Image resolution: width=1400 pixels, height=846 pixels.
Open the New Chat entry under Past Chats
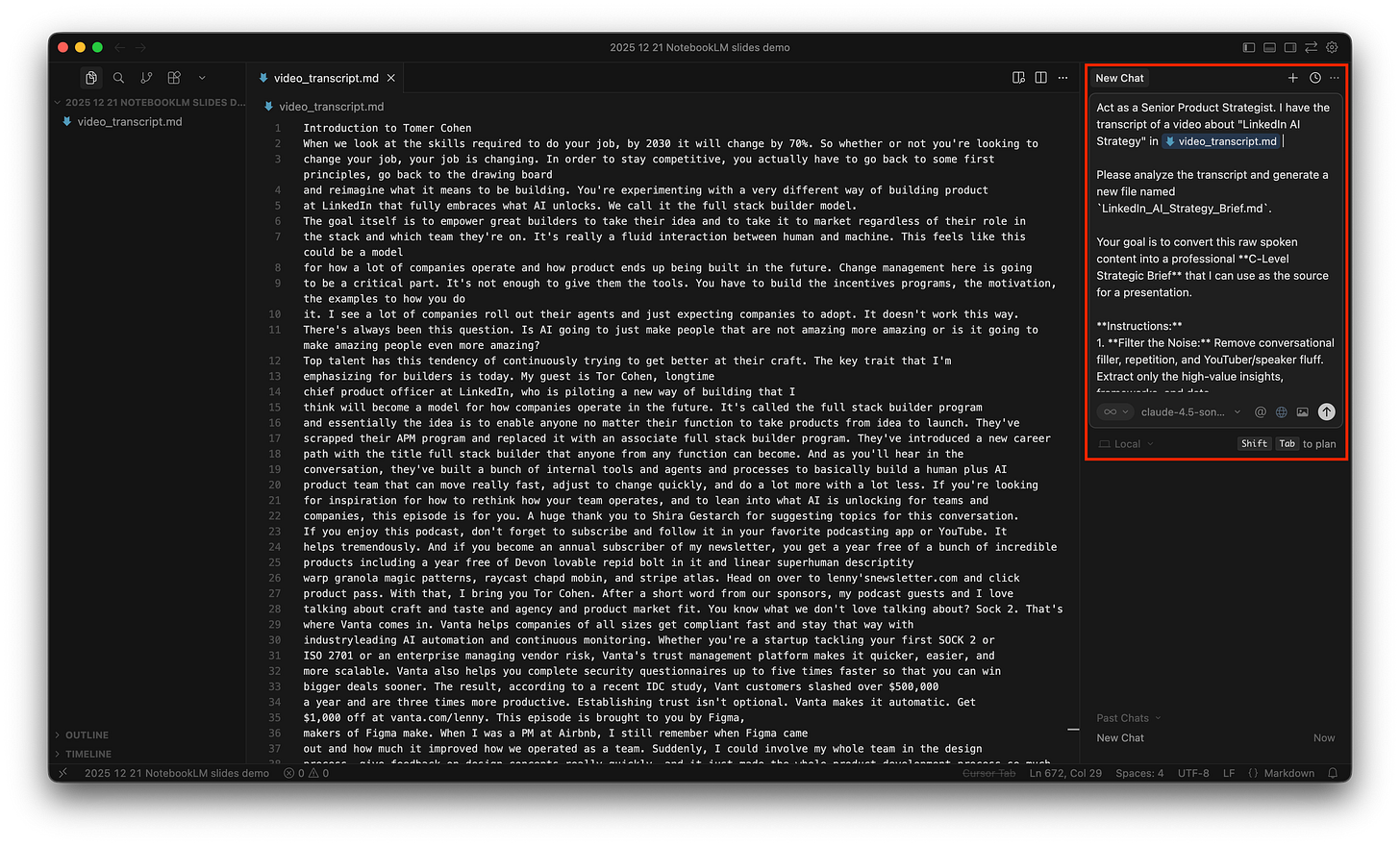tap(1120, 737)
